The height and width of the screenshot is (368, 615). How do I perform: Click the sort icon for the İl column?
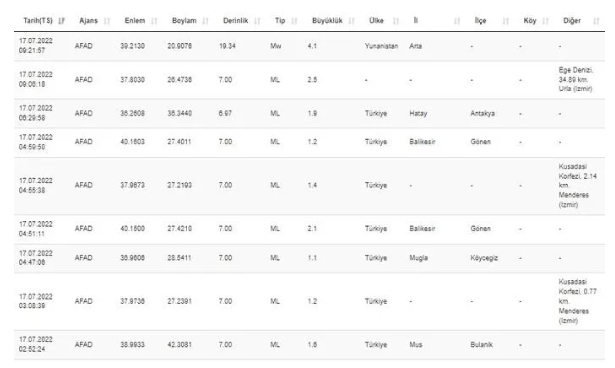(457, 21)
